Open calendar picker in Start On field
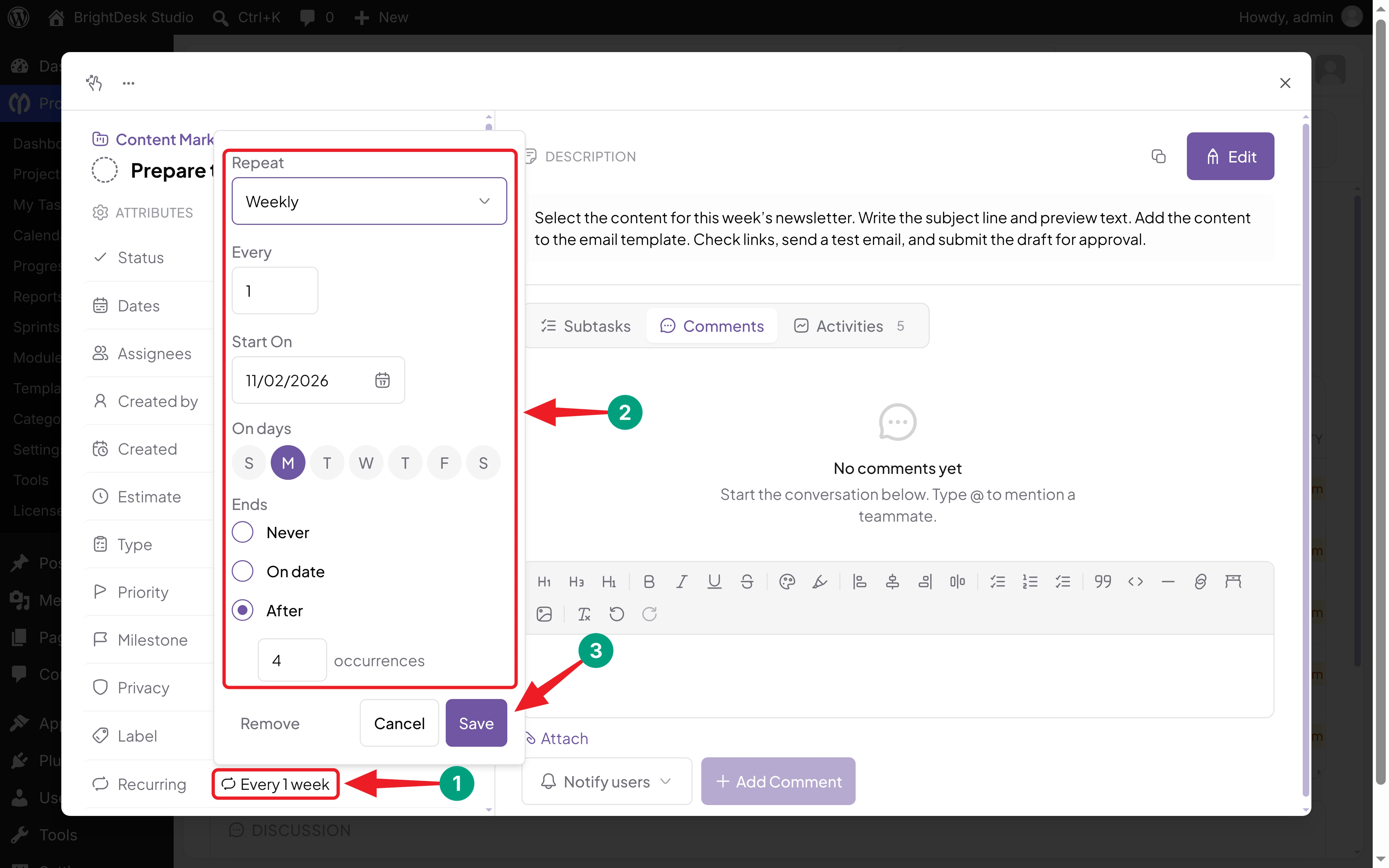1389x868 pixels. (382, 380)
